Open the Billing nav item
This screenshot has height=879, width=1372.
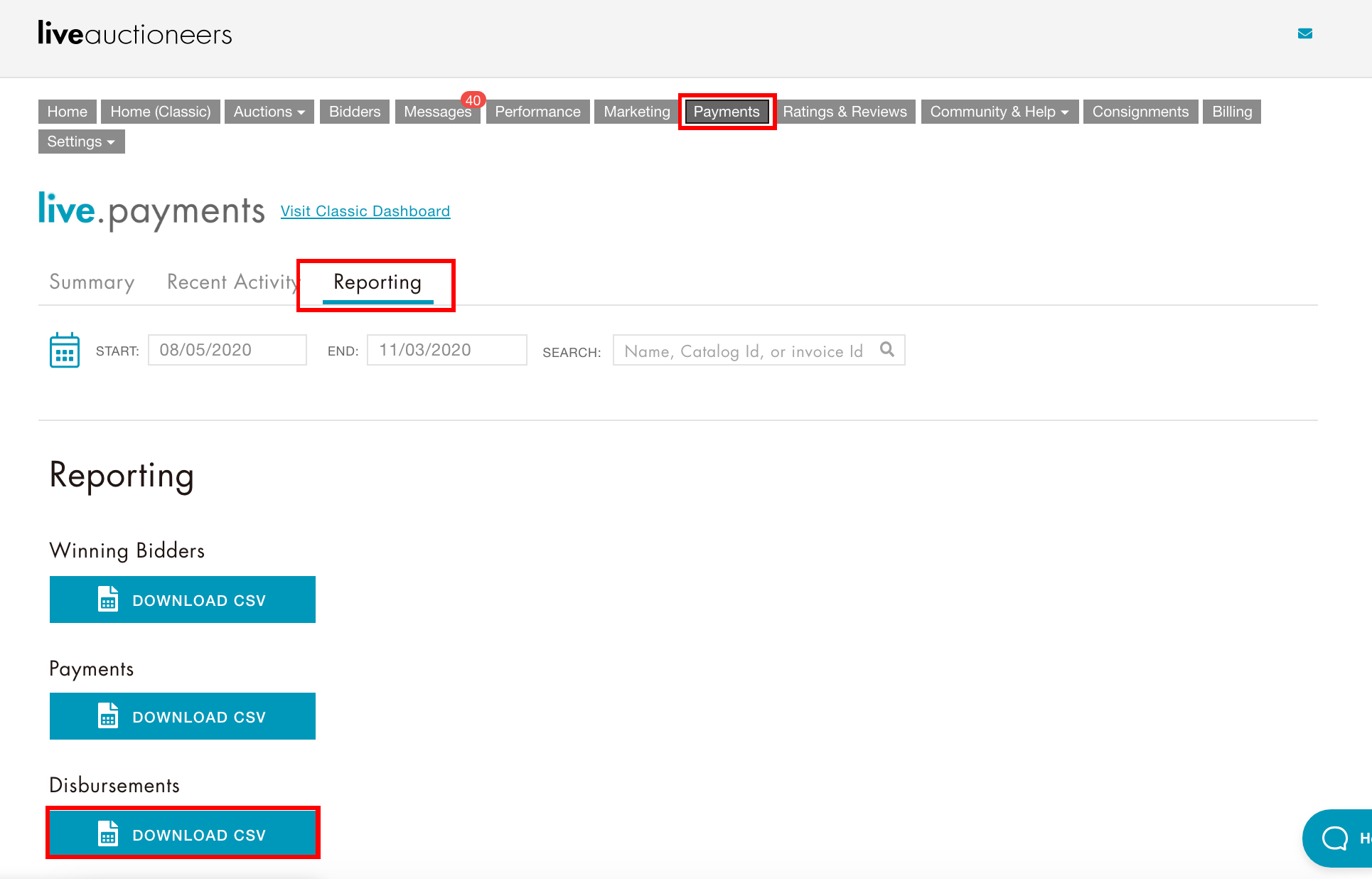tap(1232, 112)
